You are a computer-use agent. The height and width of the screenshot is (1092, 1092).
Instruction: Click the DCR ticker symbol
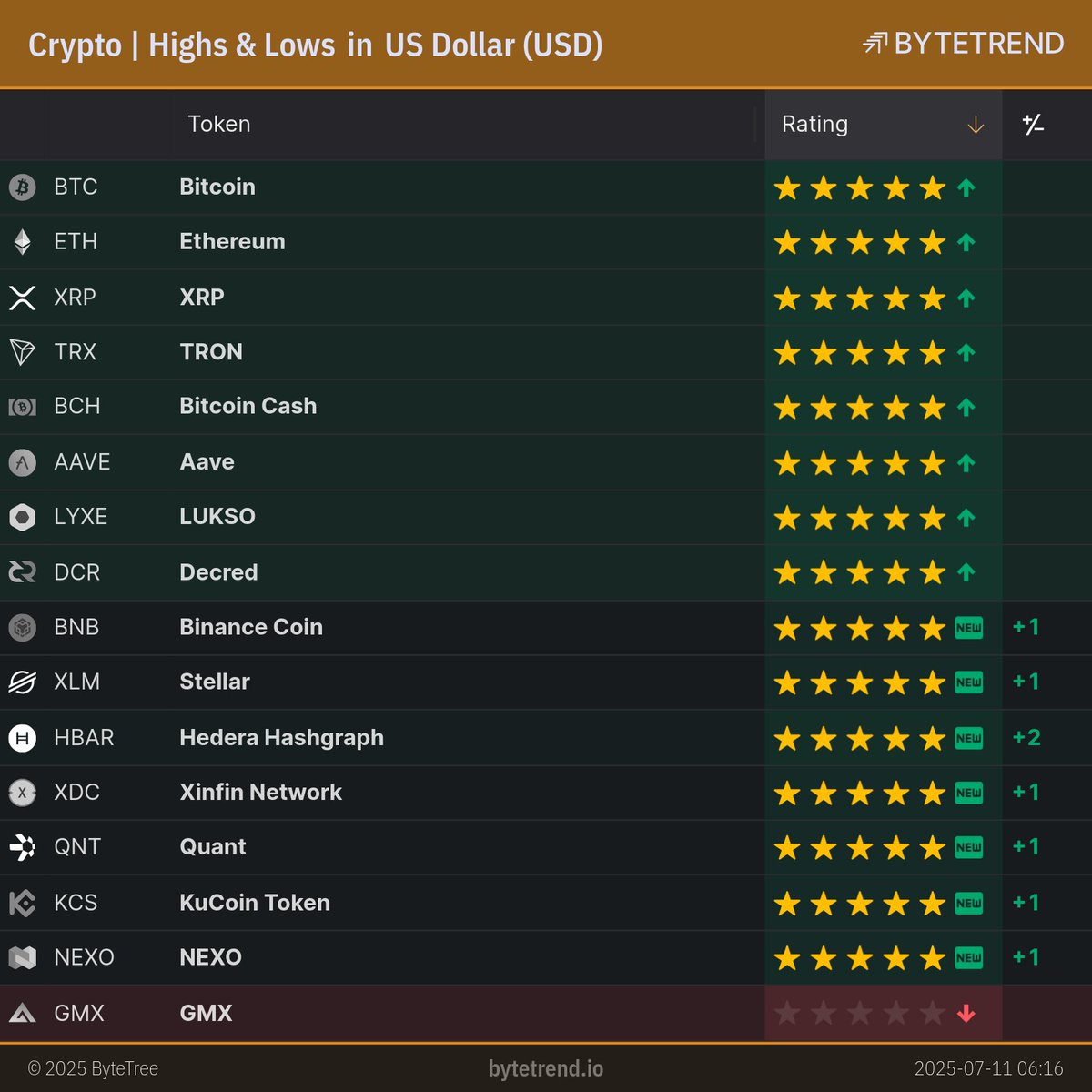point(77,572)
